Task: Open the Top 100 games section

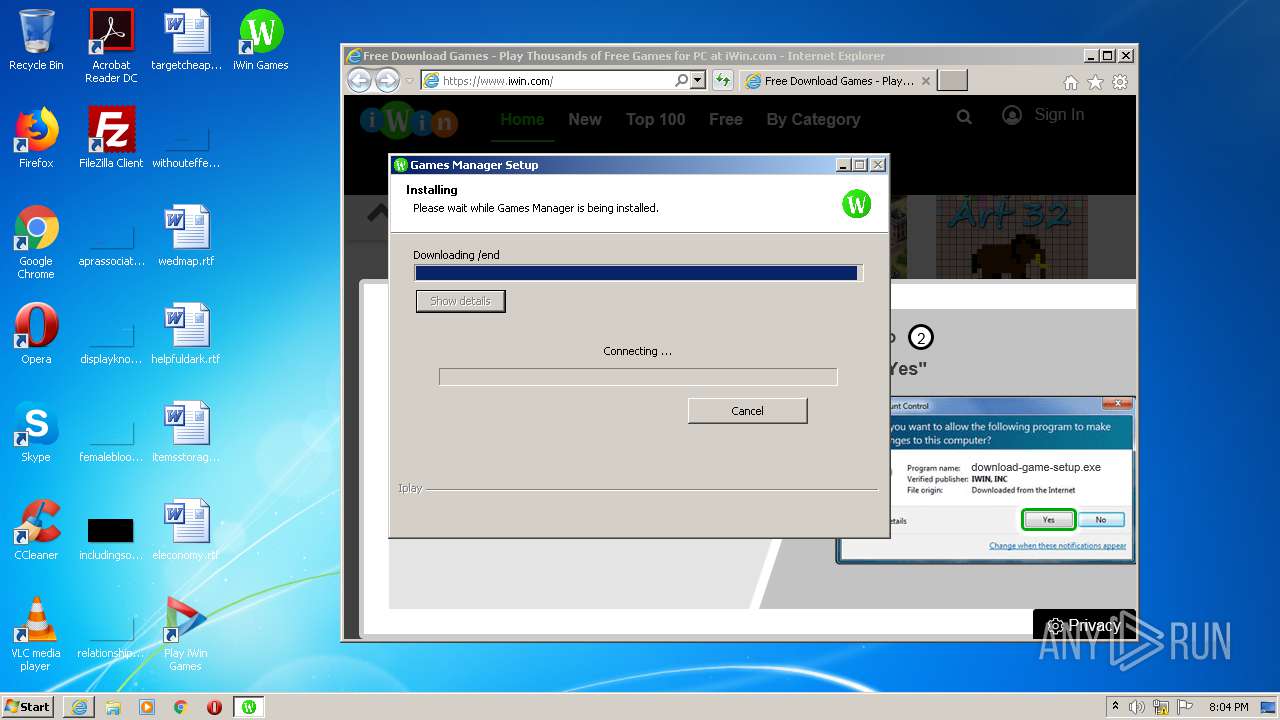Action: pos(655,119)
